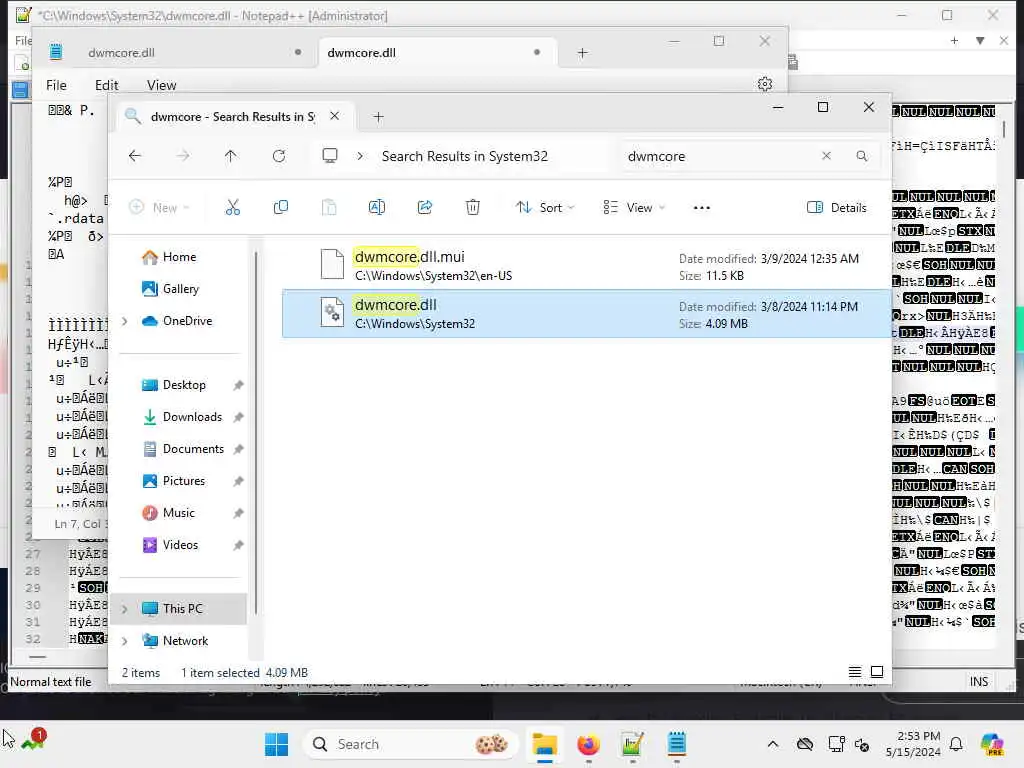Click Search Results in System32 address text

(464, 156)
